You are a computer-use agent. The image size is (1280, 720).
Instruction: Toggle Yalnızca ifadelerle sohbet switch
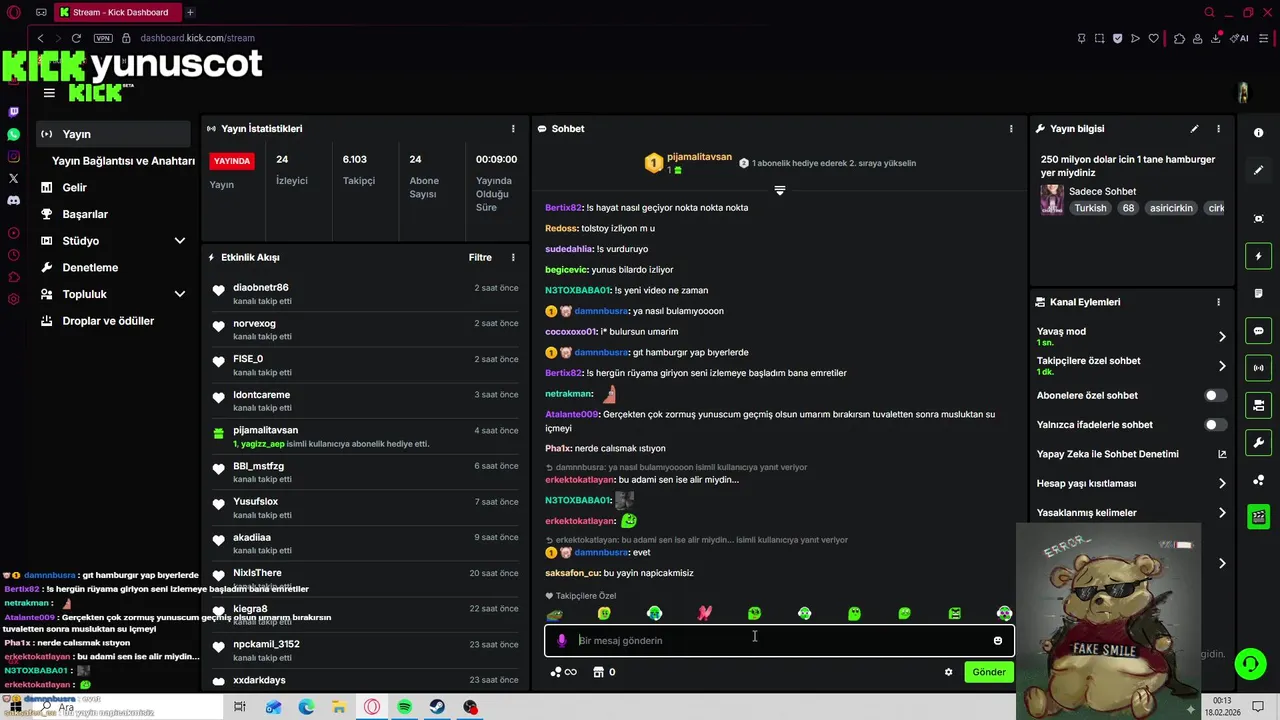(x=1215, y=425)
